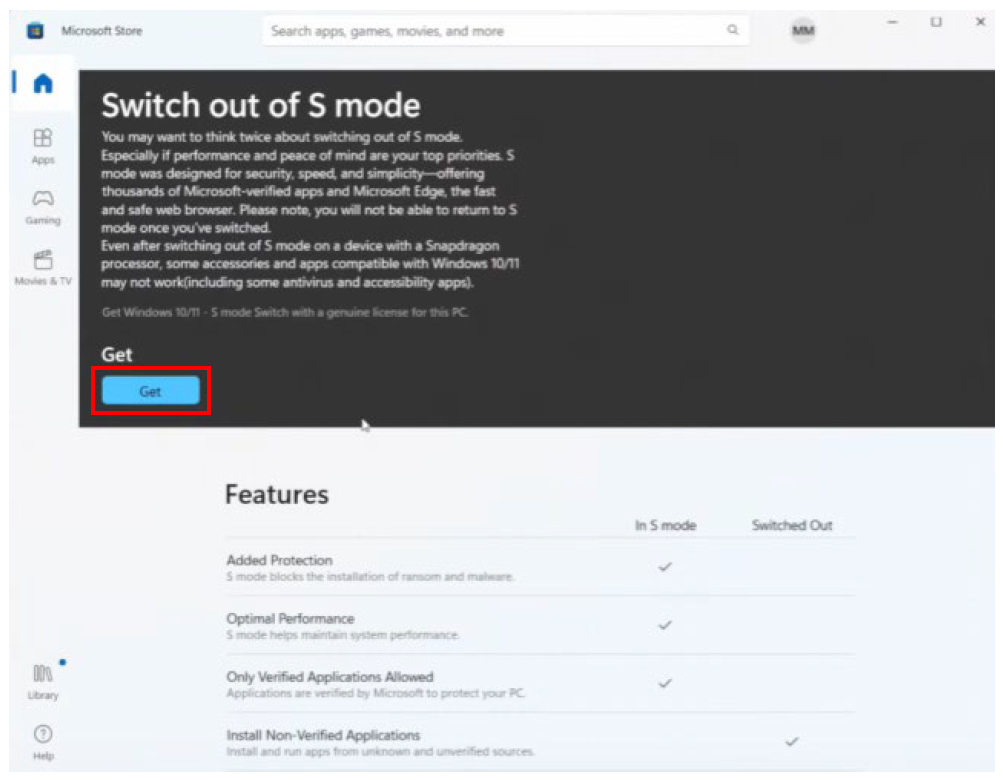1003x780 pixels.
Task: Click the Features section heading
Action: pyautogui.click(x=277, y=494)
